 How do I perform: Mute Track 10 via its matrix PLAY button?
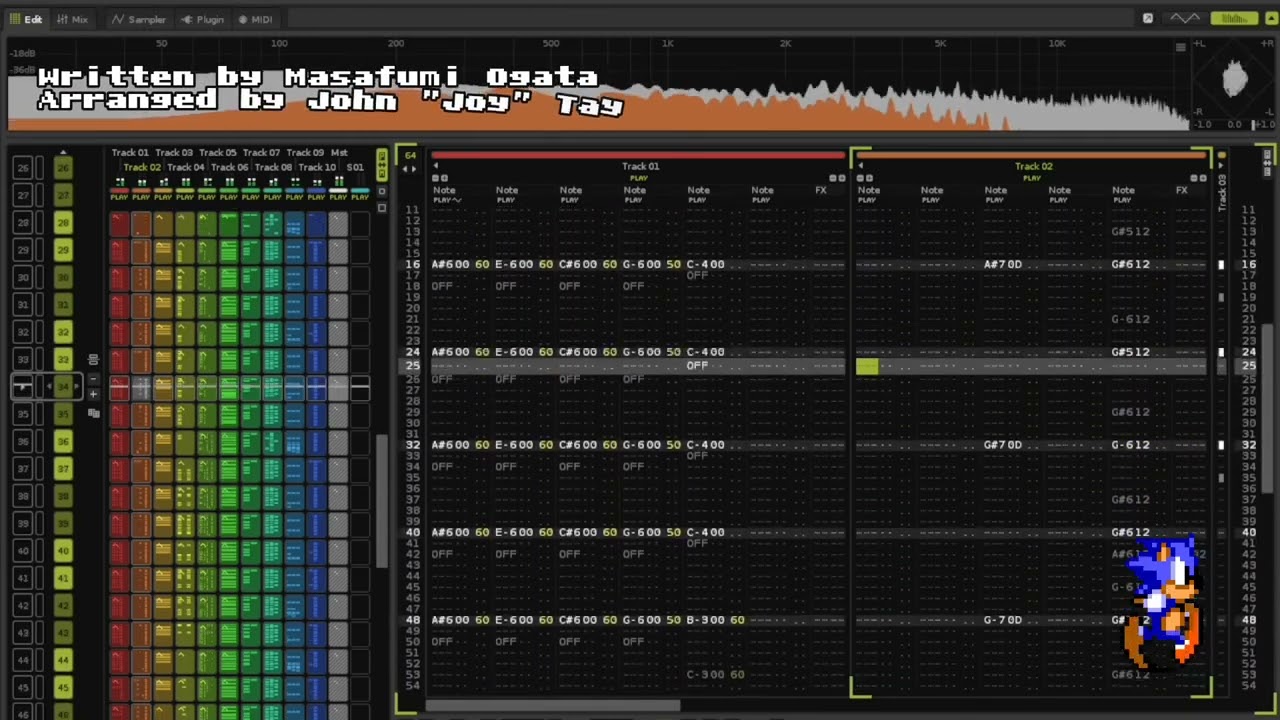tap(316, 197)
